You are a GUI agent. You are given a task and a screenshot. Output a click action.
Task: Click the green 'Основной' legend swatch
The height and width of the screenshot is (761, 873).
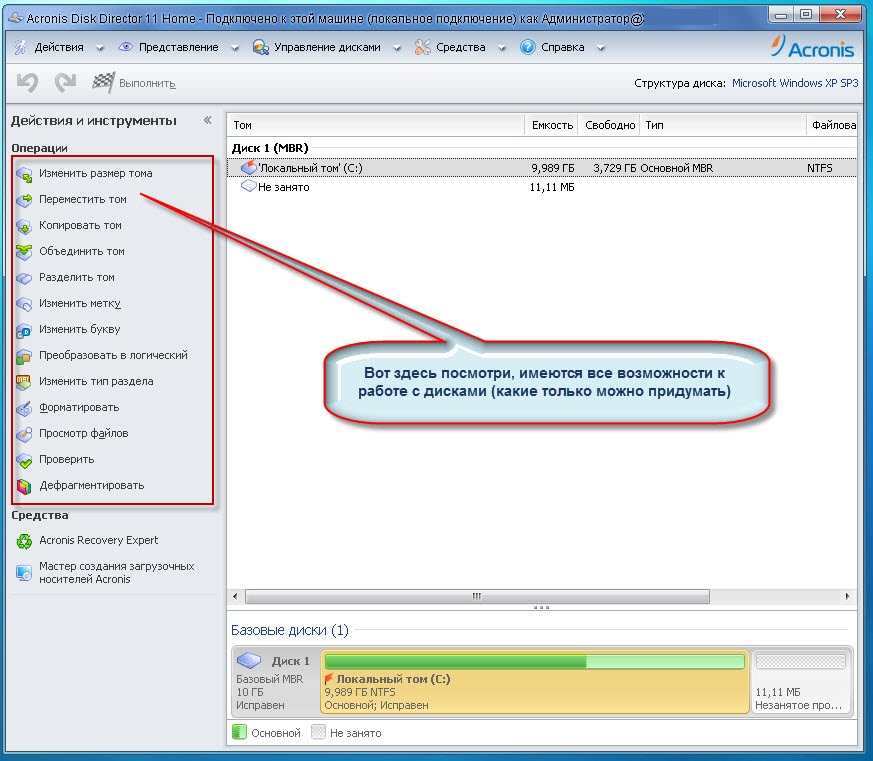pyautogui.click(x=239, y=731)
